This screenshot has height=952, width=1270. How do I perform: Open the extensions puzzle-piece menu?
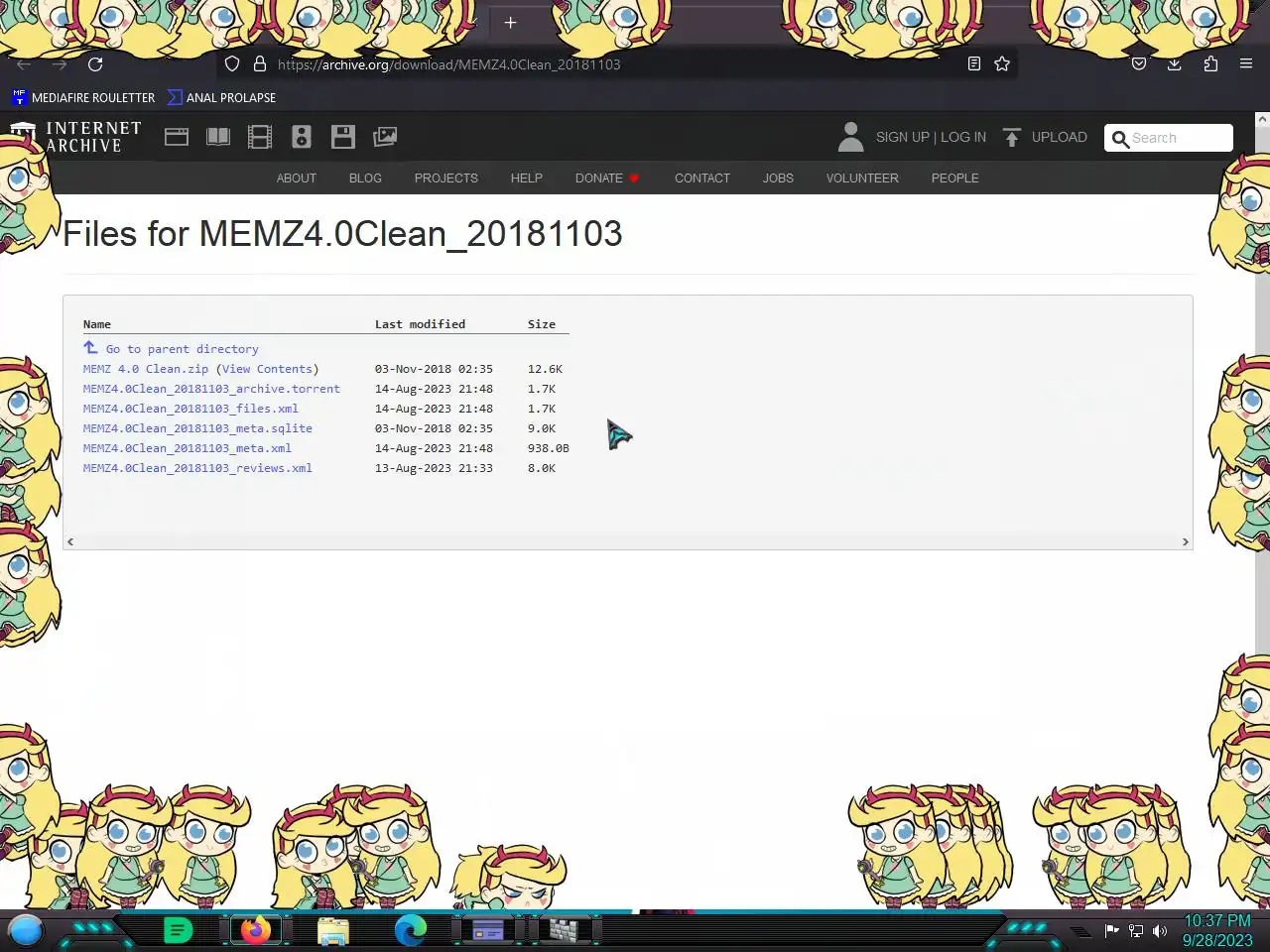[1210, 64]
